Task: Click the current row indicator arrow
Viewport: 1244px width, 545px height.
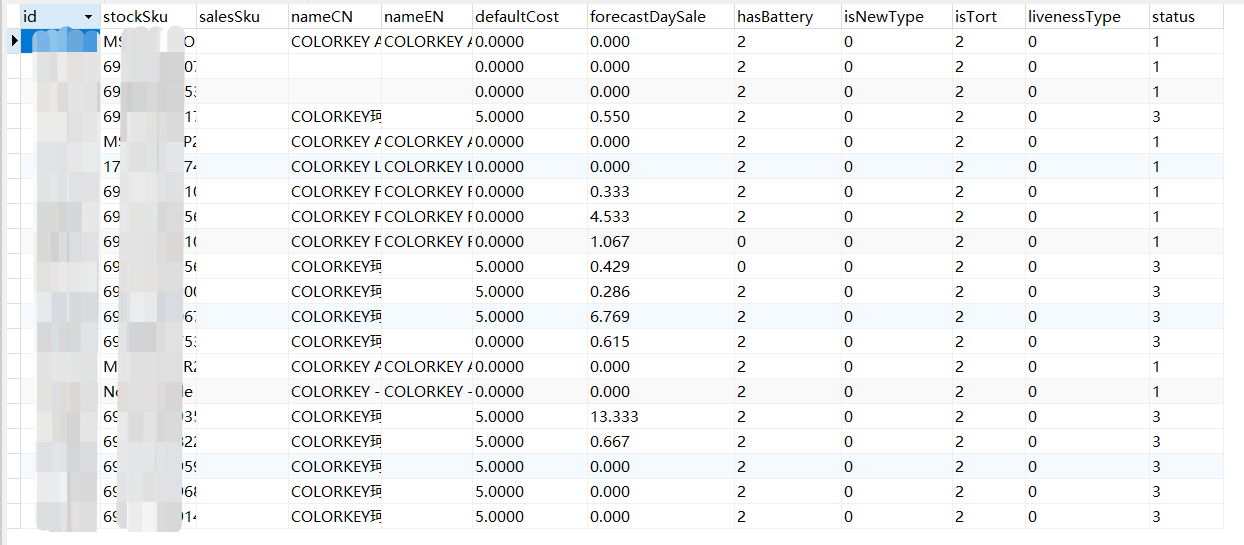Action: (13, 42)
